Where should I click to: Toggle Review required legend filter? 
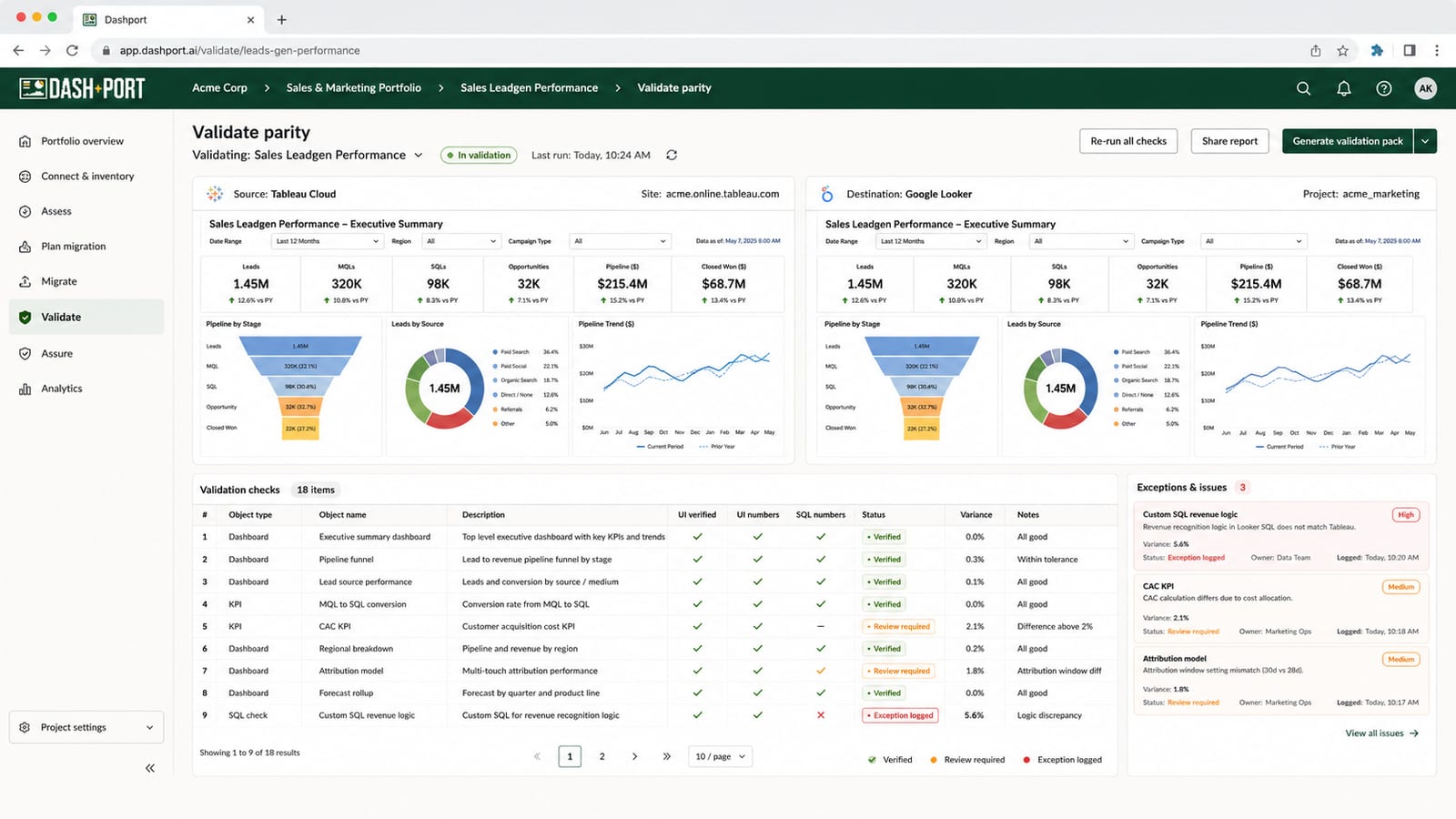[x=967, y=760]
